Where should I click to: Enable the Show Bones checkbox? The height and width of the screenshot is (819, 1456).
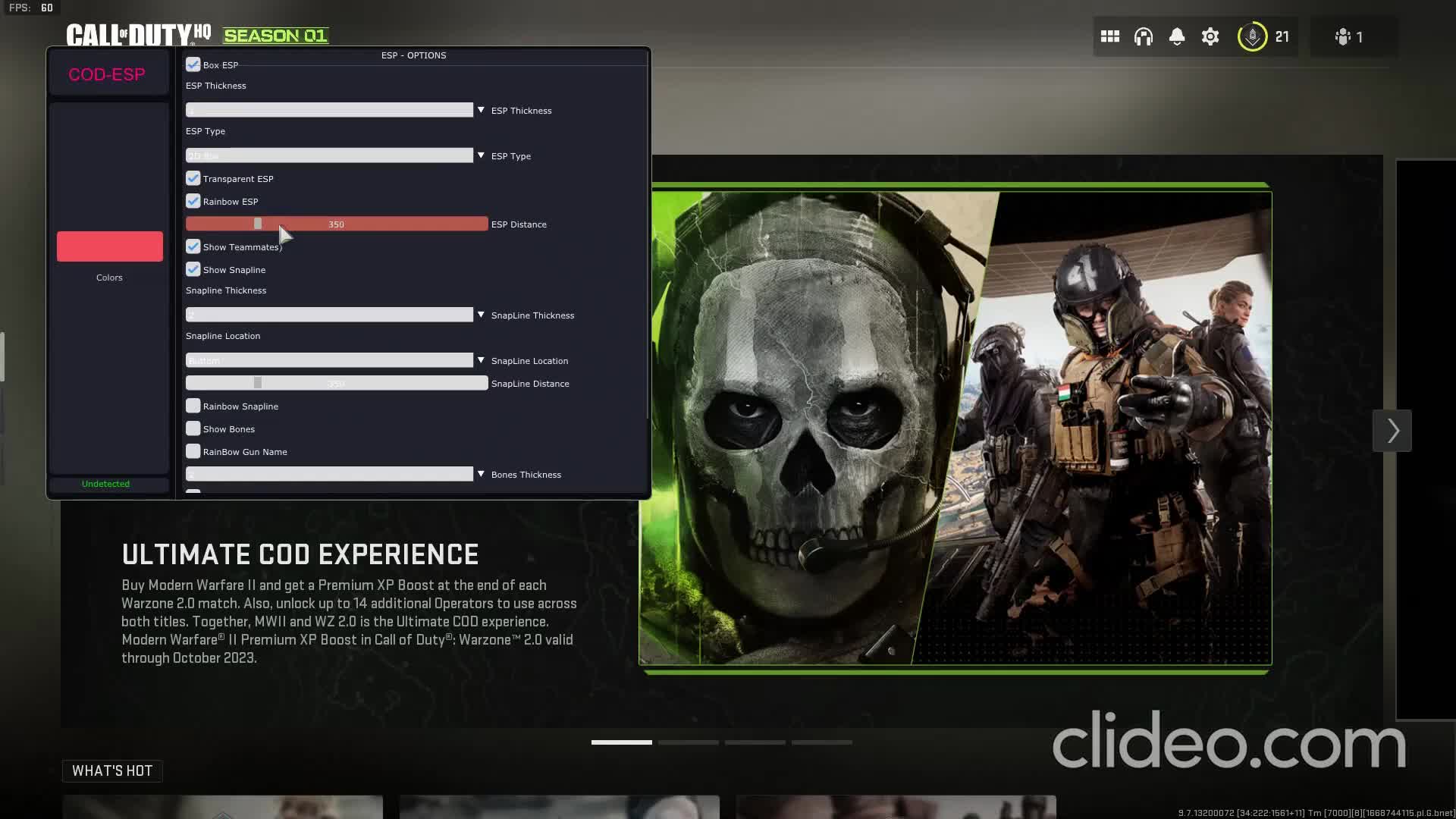click(193, 428)
